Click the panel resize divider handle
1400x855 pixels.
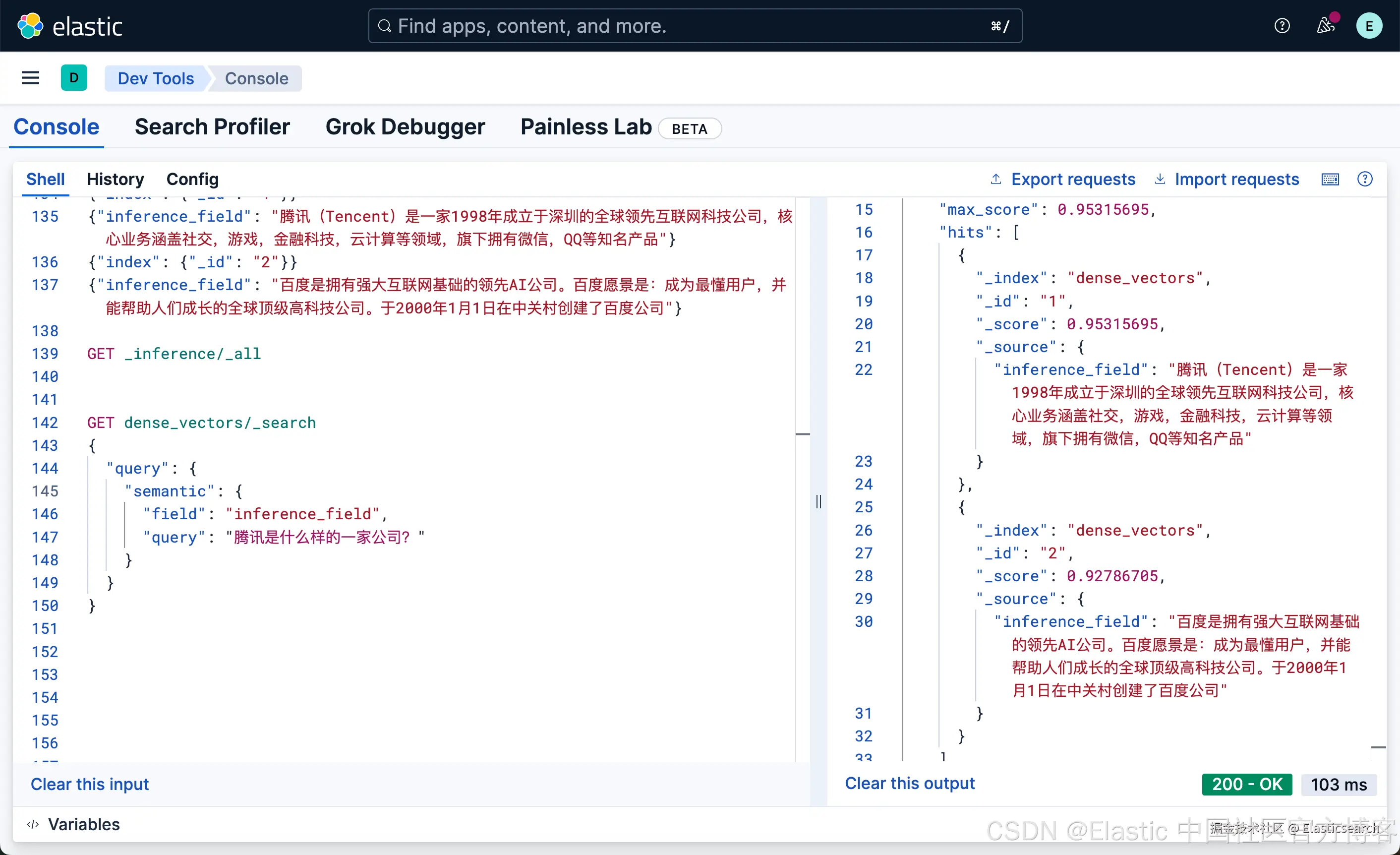[818, 501]
